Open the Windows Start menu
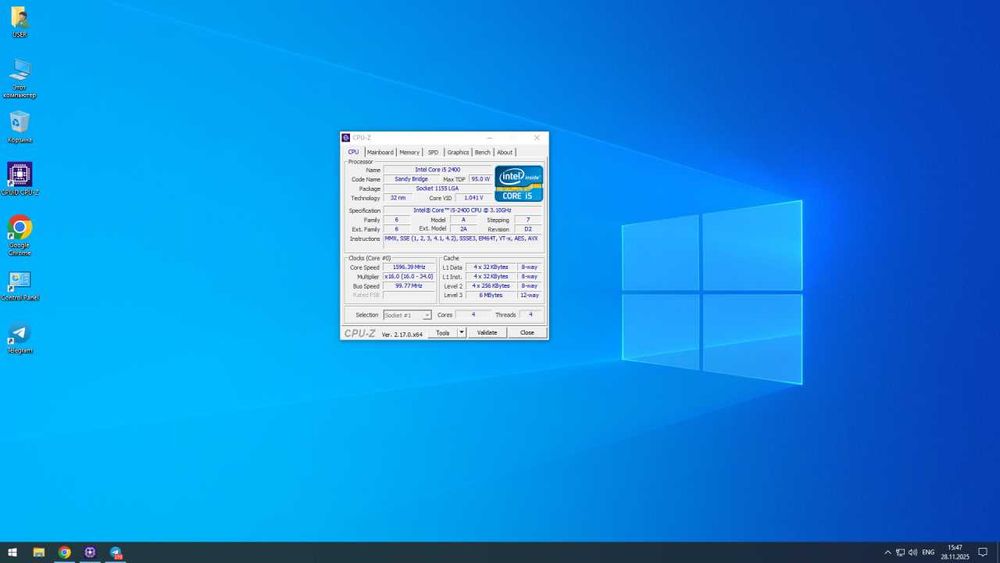This screenshot has height=563, width=1000. click(13, 552)
